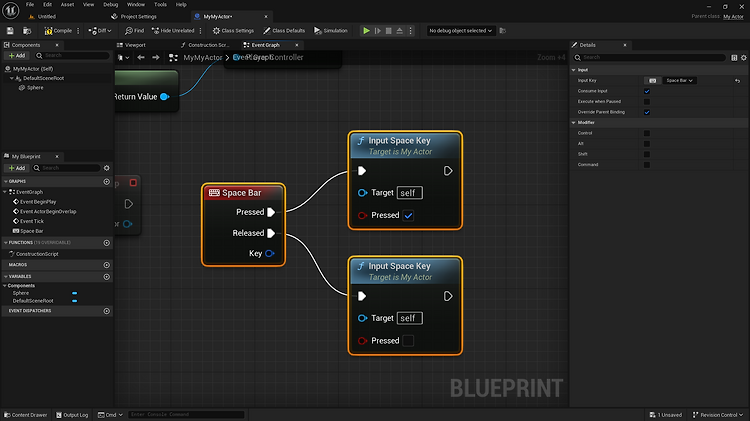Viewport: 750px width, 421px height.
Task: Close the Event Graph tab
Action: click(x=297, y=45)
